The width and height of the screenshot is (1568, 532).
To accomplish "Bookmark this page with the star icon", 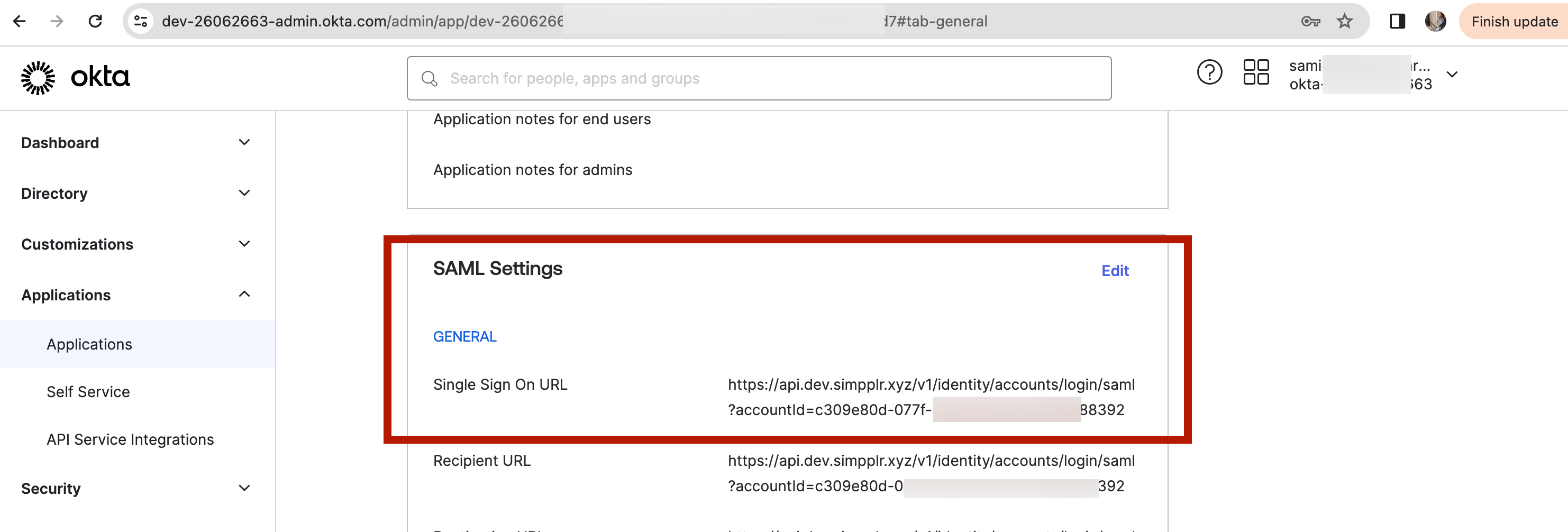I will [1345, 21].
